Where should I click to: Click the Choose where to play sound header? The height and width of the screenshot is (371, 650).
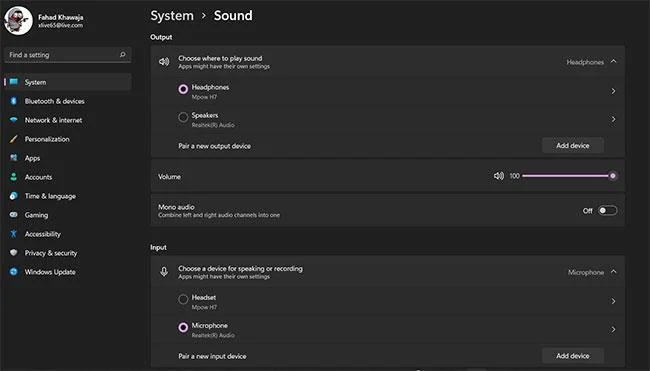click(388, 62)
